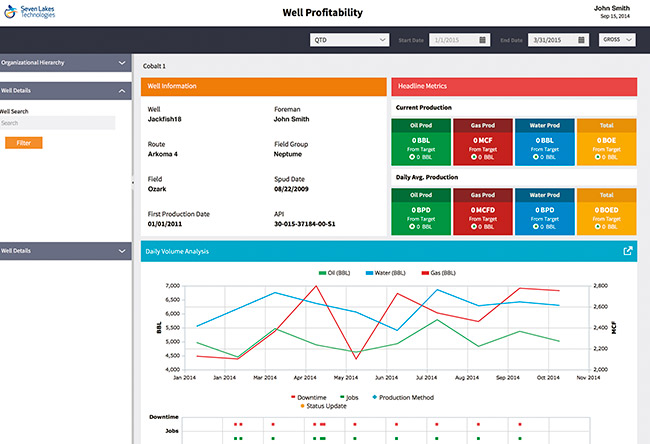Collapse the upper Well Details panel

pos(65,90)
